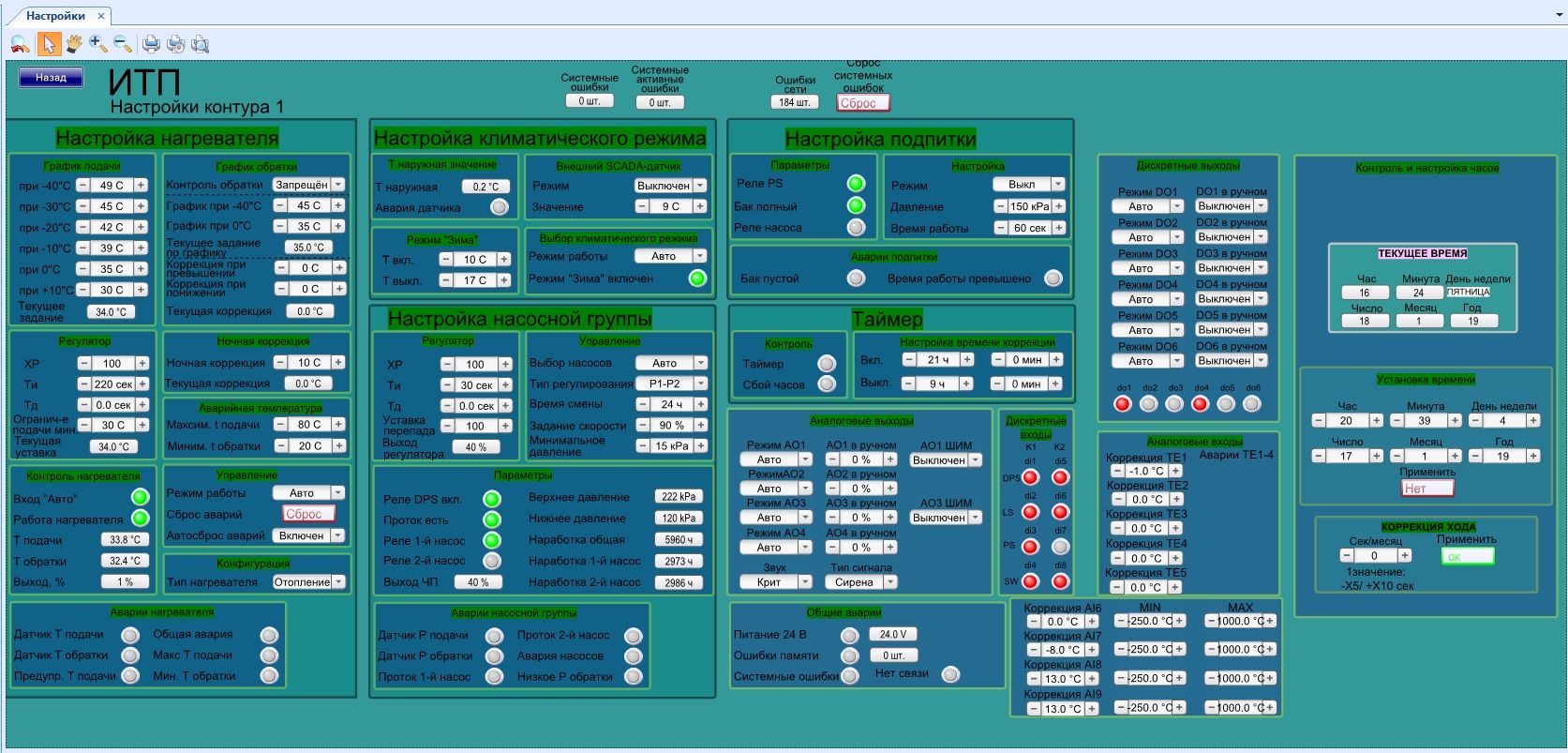Click Сброс for system errors

tap(862, 103)
